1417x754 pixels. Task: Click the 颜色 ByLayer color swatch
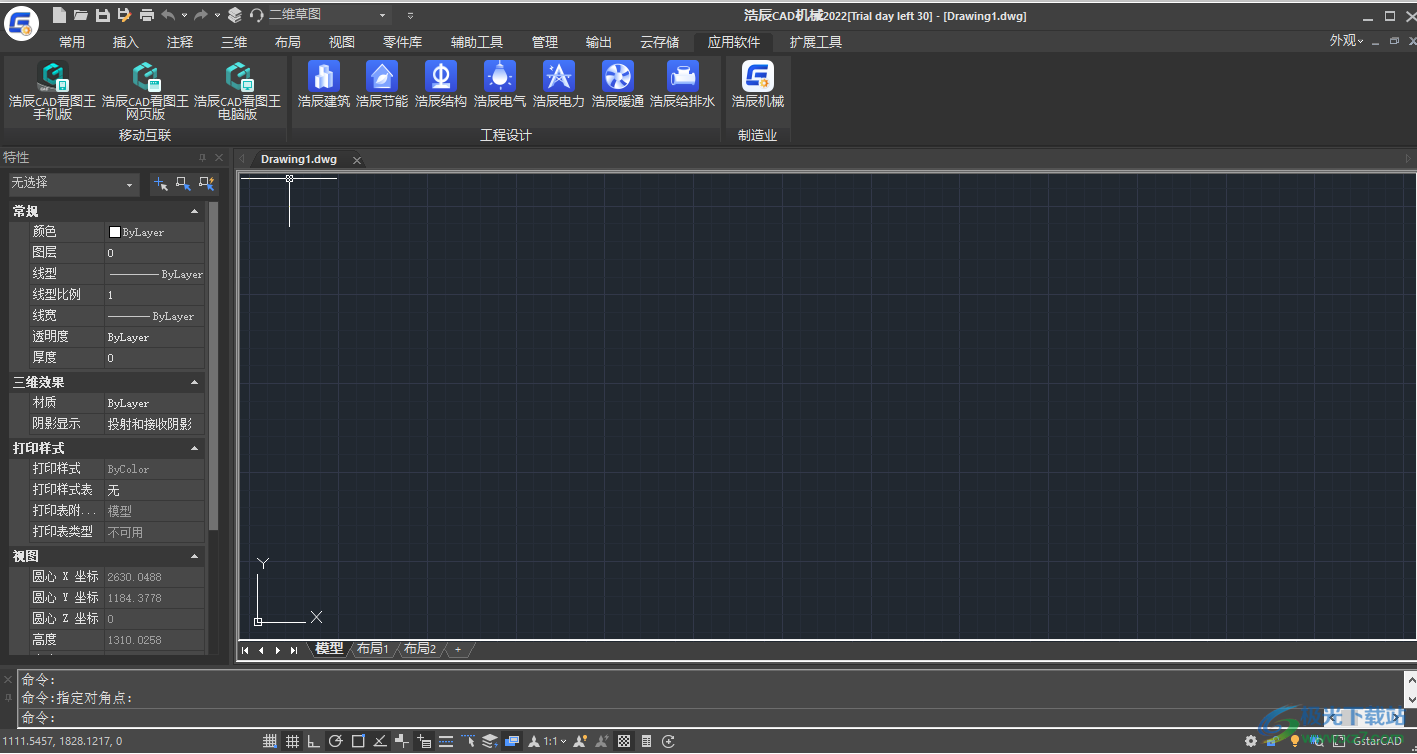click(x=114, y=232)
